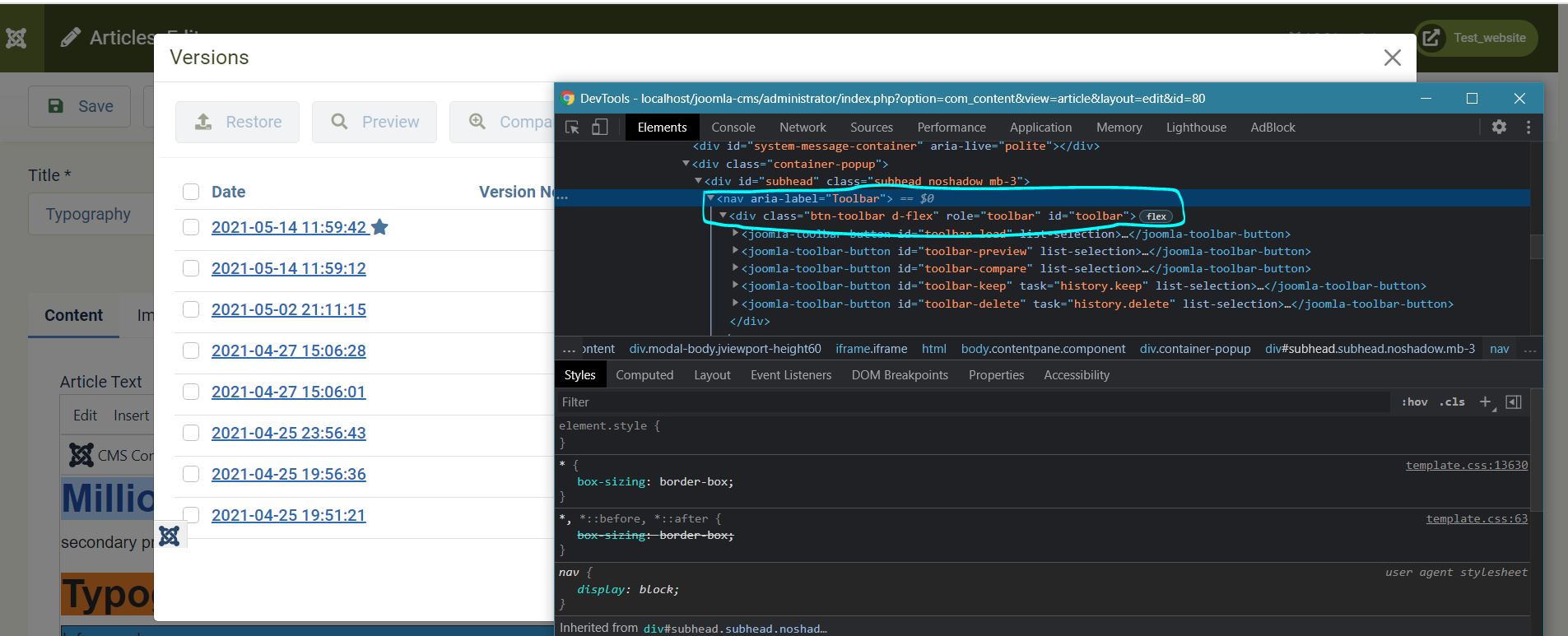
Task: Check the box for version 2021-04-27 15:06:28
Action: point(191,350)
